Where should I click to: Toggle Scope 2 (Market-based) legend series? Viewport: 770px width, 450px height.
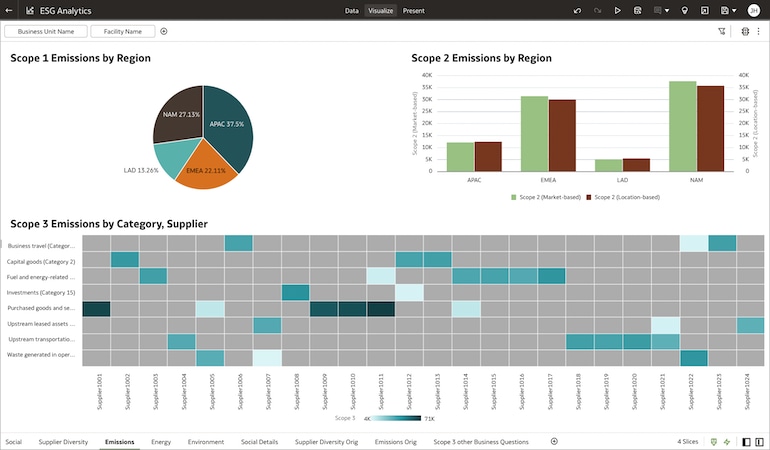click(545, 197)
